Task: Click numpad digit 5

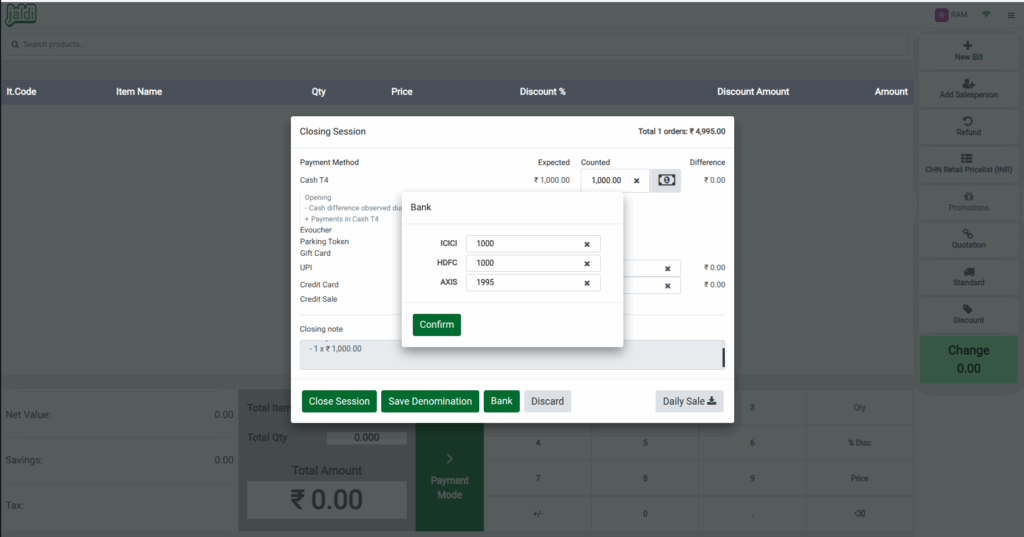Action: pyautogui.click(x=645, y=443)
